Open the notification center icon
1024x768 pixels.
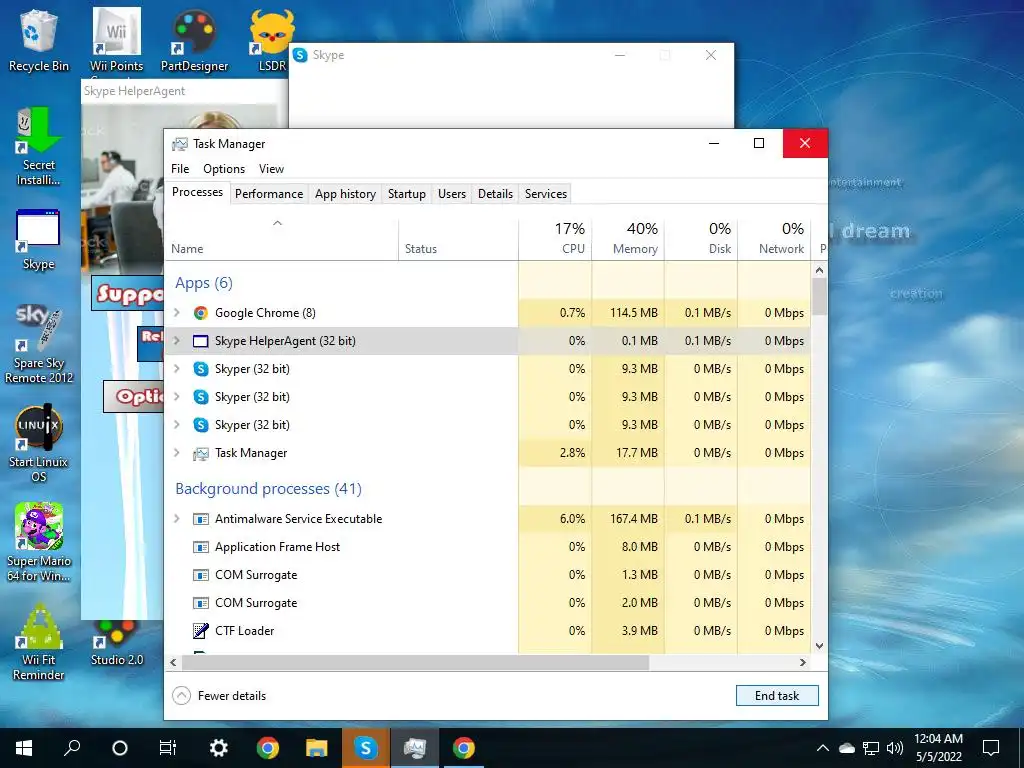coord(991,748)
